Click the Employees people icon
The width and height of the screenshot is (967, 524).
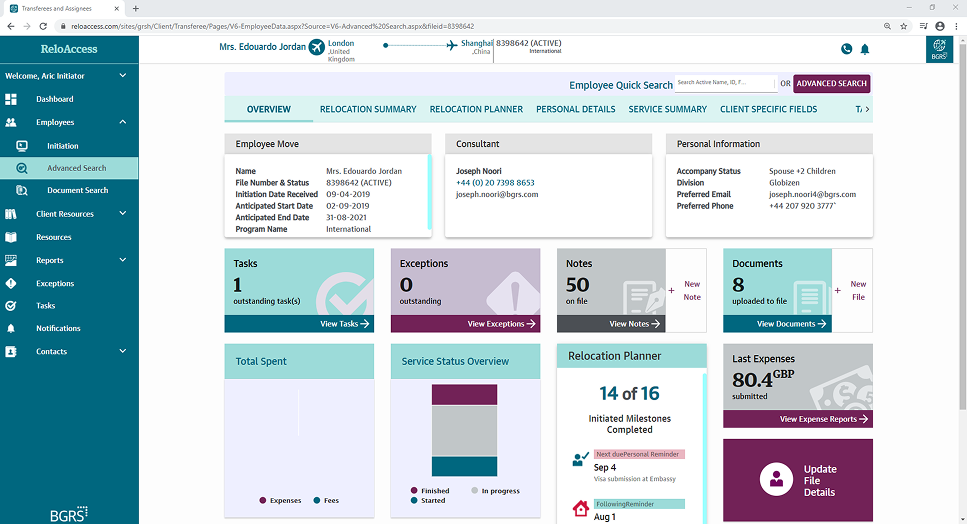[11, 122]
